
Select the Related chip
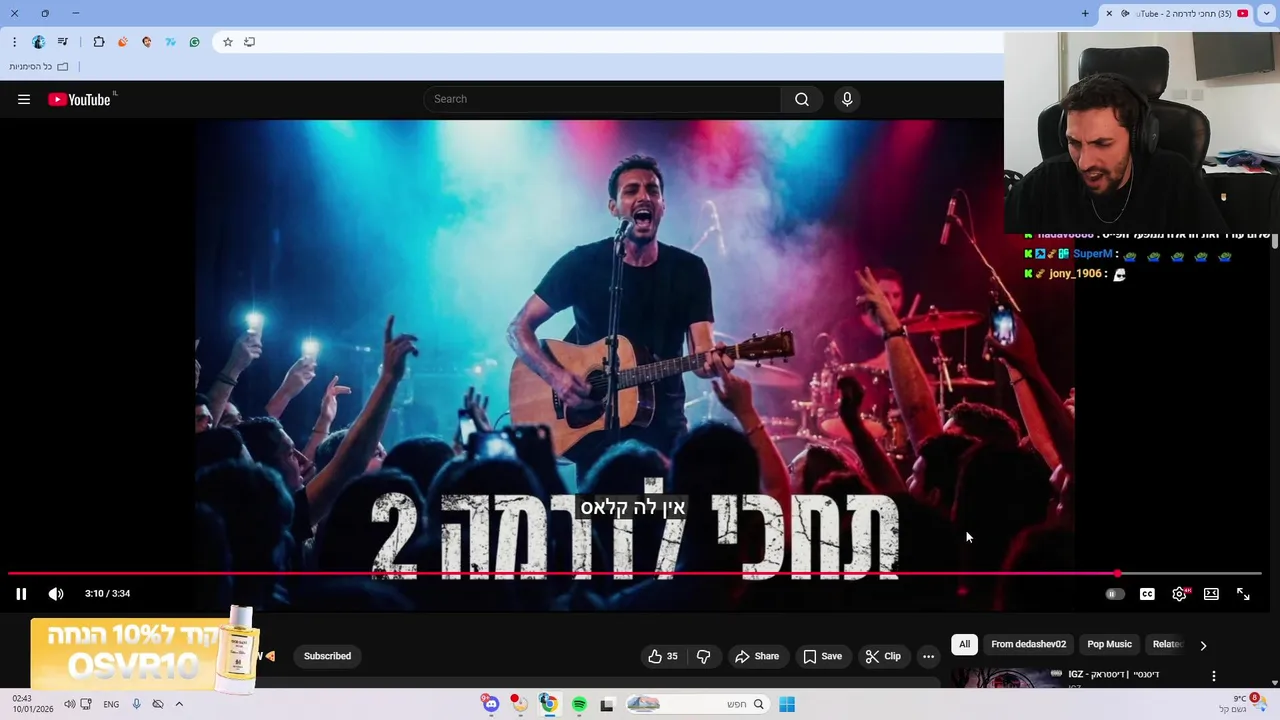click(1167, 644)
